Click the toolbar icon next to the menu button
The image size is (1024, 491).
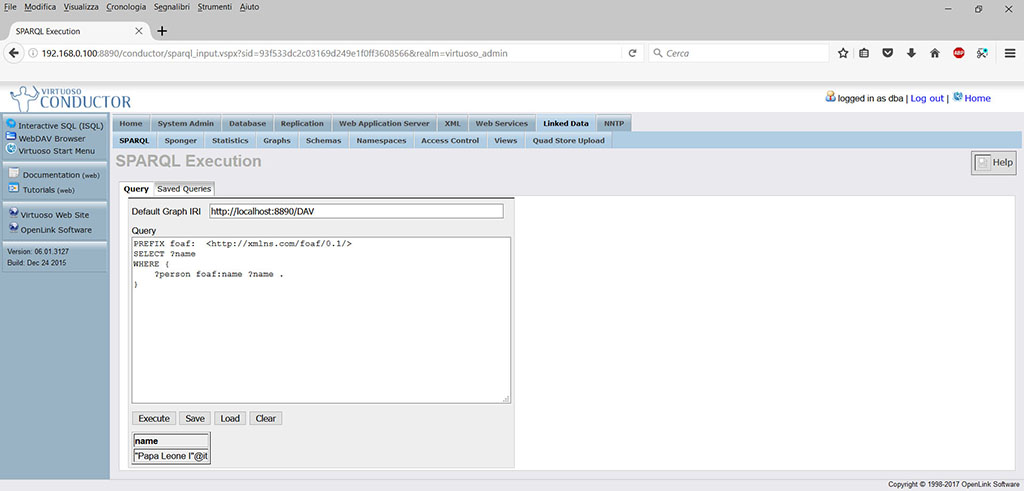click(982, 54)
